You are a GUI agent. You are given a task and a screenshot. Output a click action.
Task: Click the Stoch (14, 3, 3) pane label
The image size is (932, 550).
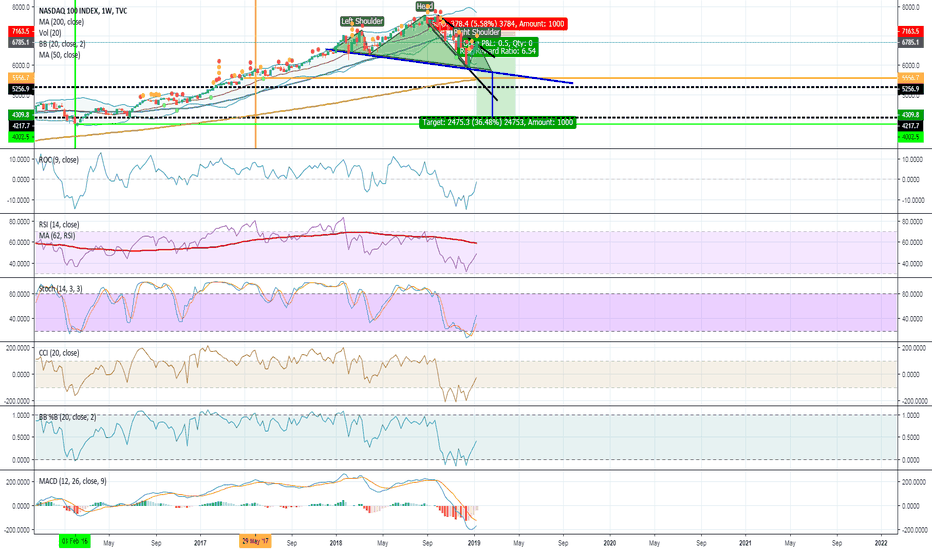coord(61,288)
